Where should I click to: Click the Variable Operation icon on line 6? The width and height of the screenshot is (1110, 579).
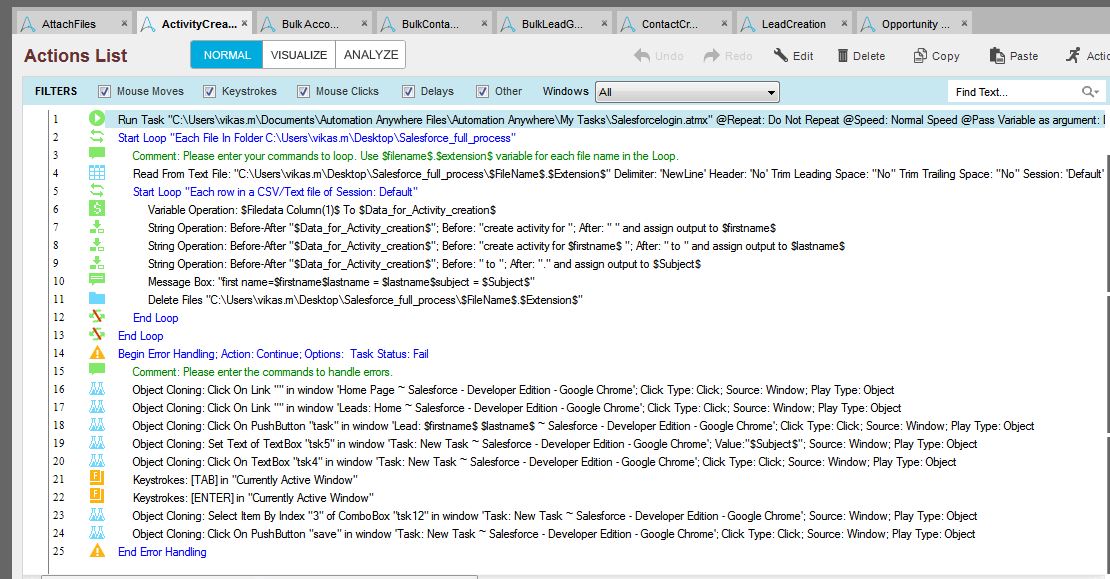click(97, 209)
